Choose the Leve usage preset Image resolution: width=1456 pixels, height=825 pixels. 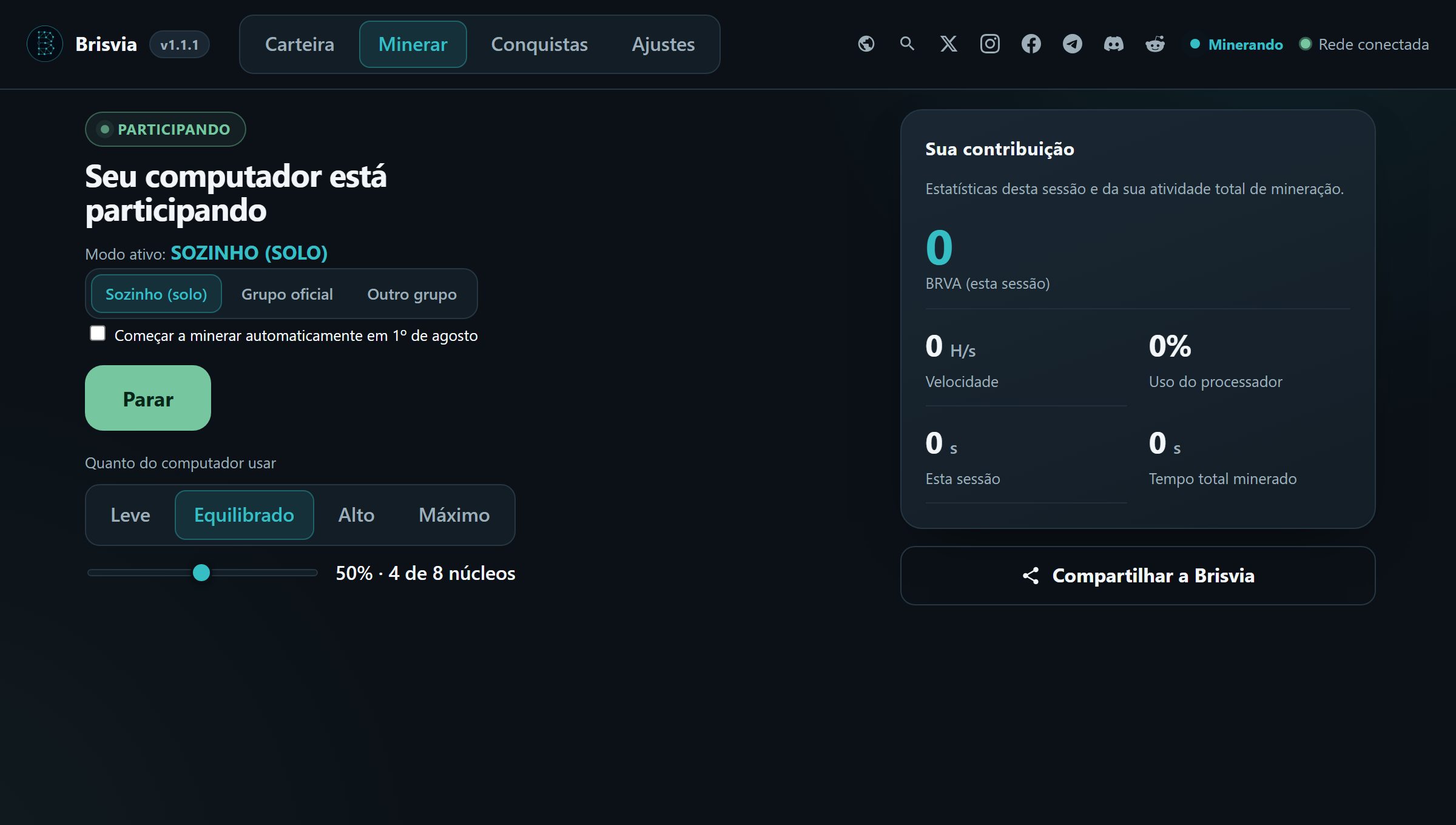pyautogui.click(x=130, y=515)
